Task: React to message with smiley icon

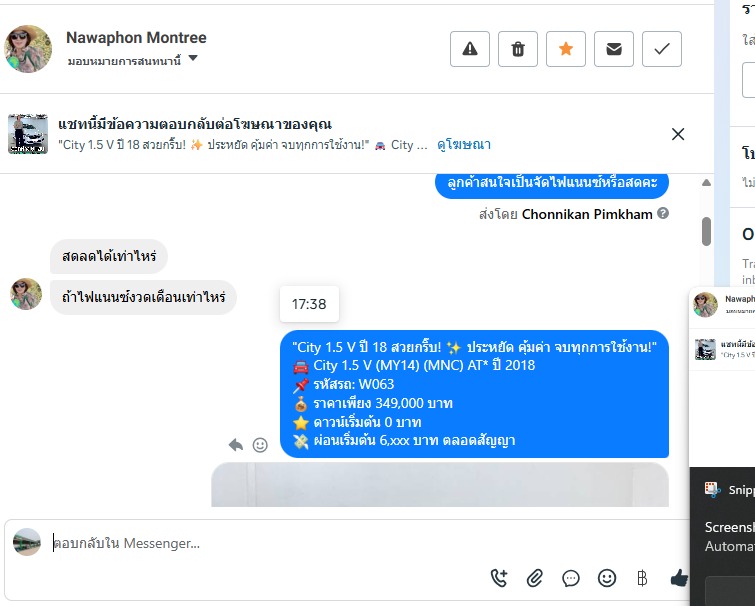Action: pos(260,445)
